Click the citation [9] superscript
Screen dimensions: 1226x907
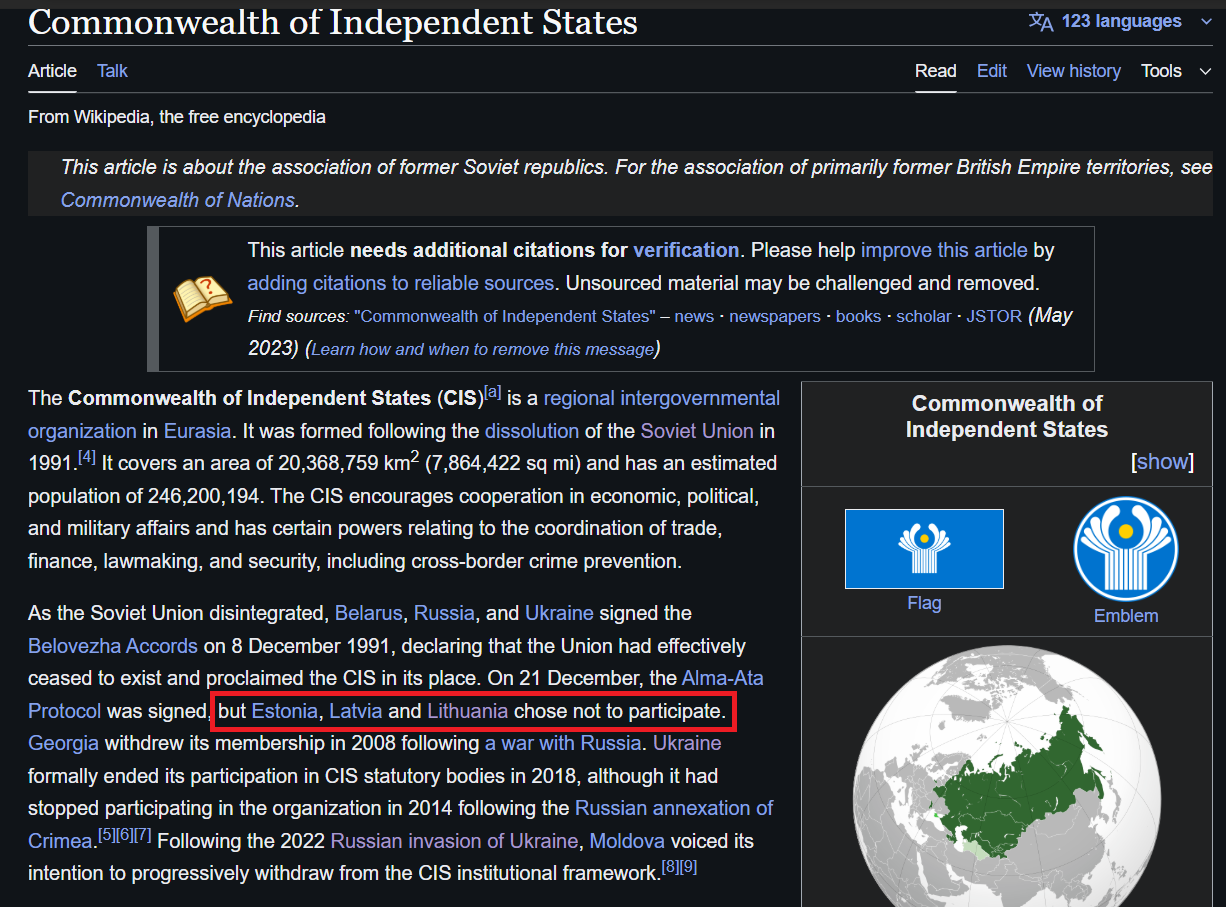tap(688, 867)
